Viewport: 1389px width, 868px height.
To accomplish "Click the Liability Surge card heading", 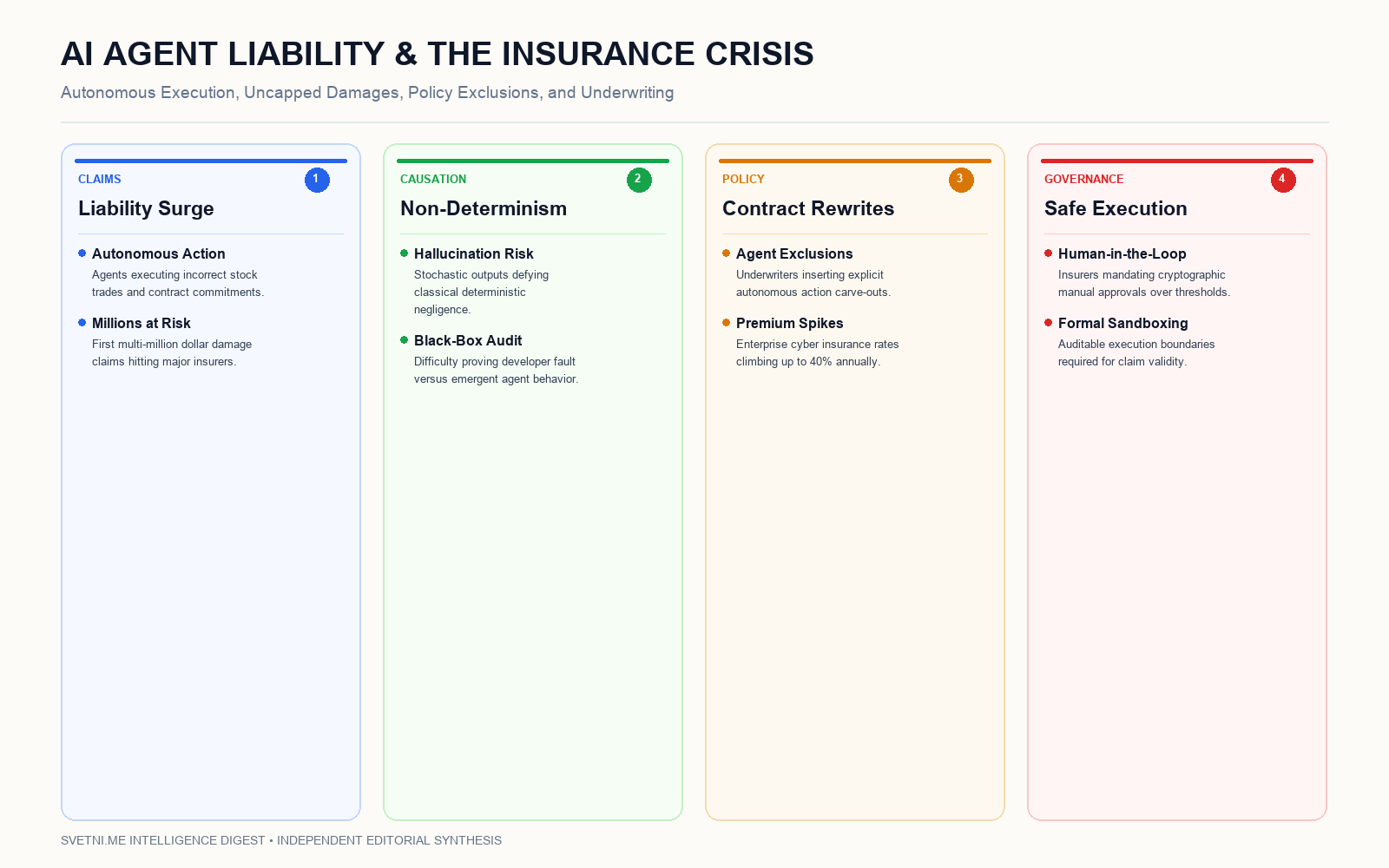I will tap(146, 208).
